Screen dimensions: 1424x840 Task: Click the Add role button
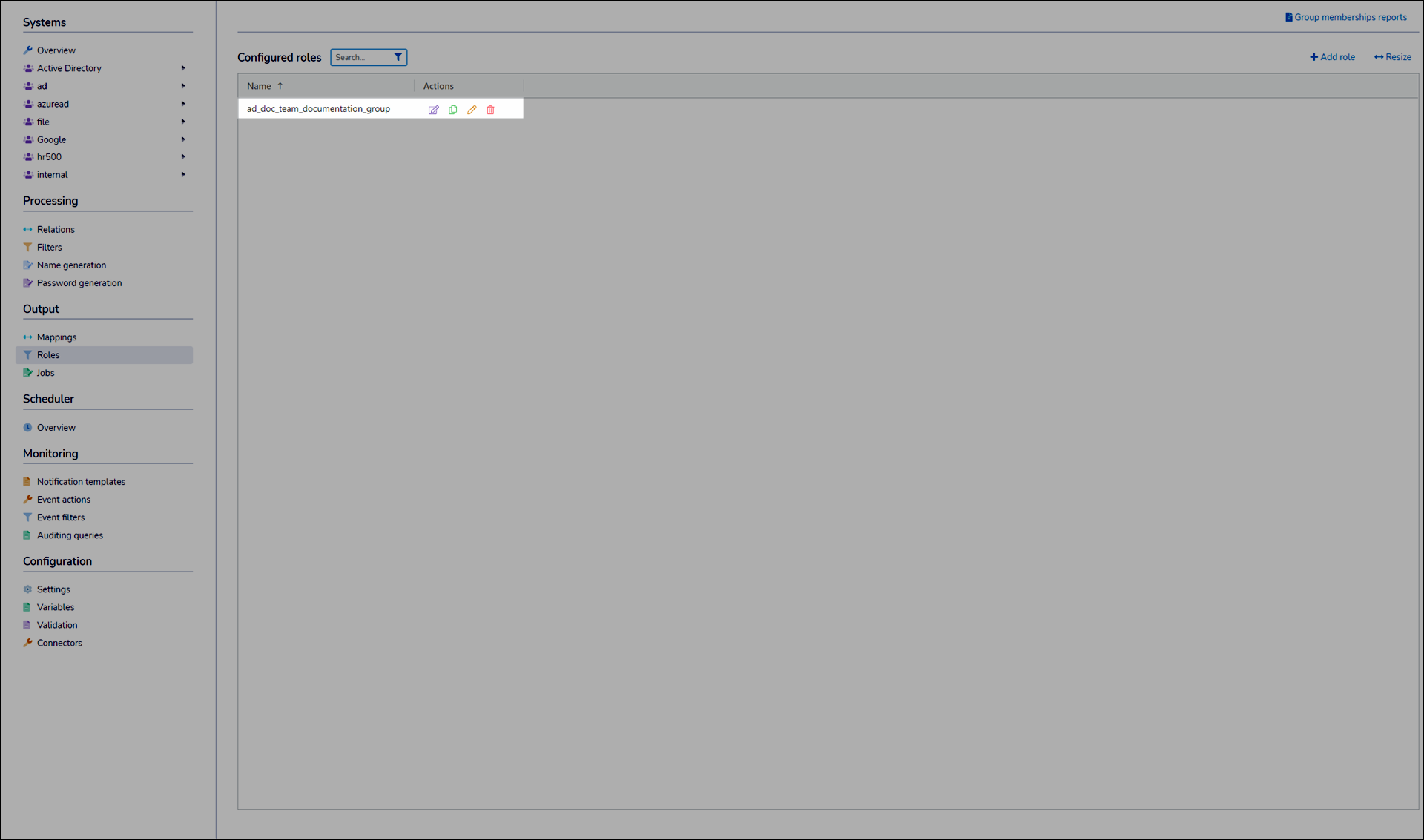(x=1332, y=56)
